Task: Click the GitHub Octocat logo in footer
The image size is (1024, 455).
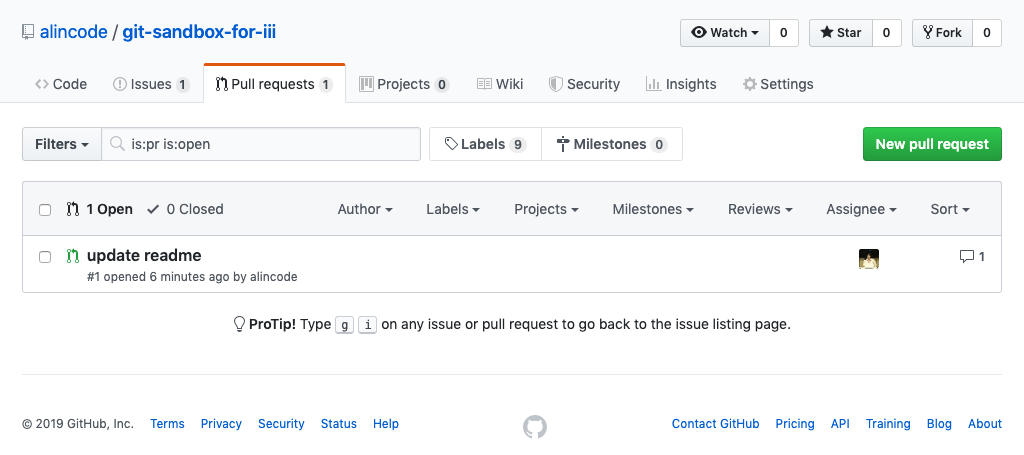Action: tap(535, 427)
